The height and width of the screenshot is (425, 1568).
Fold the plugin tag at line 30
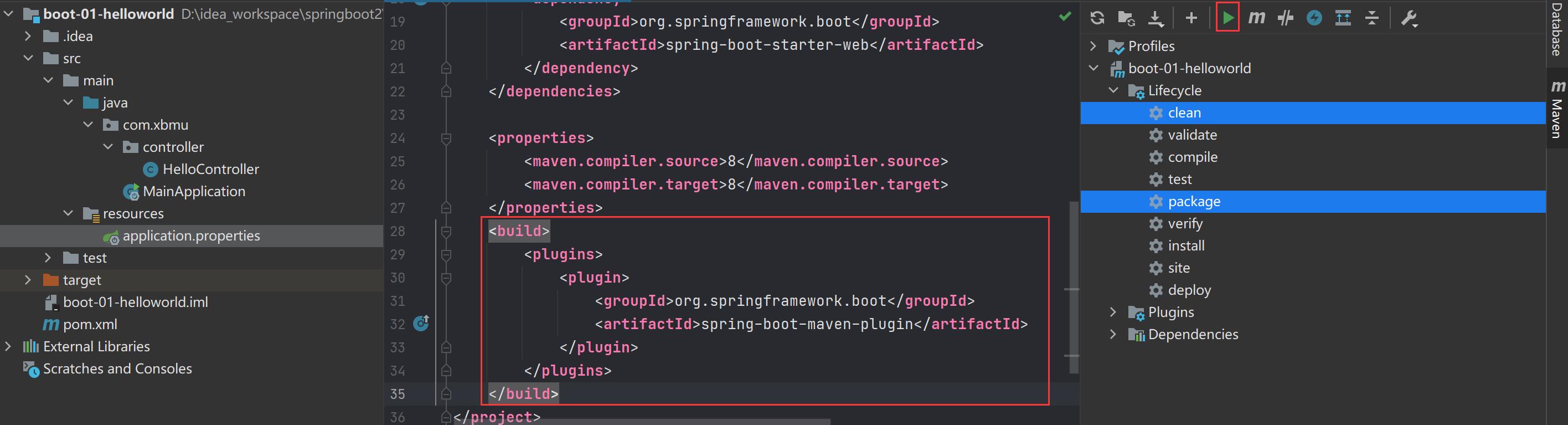[446, 278]
